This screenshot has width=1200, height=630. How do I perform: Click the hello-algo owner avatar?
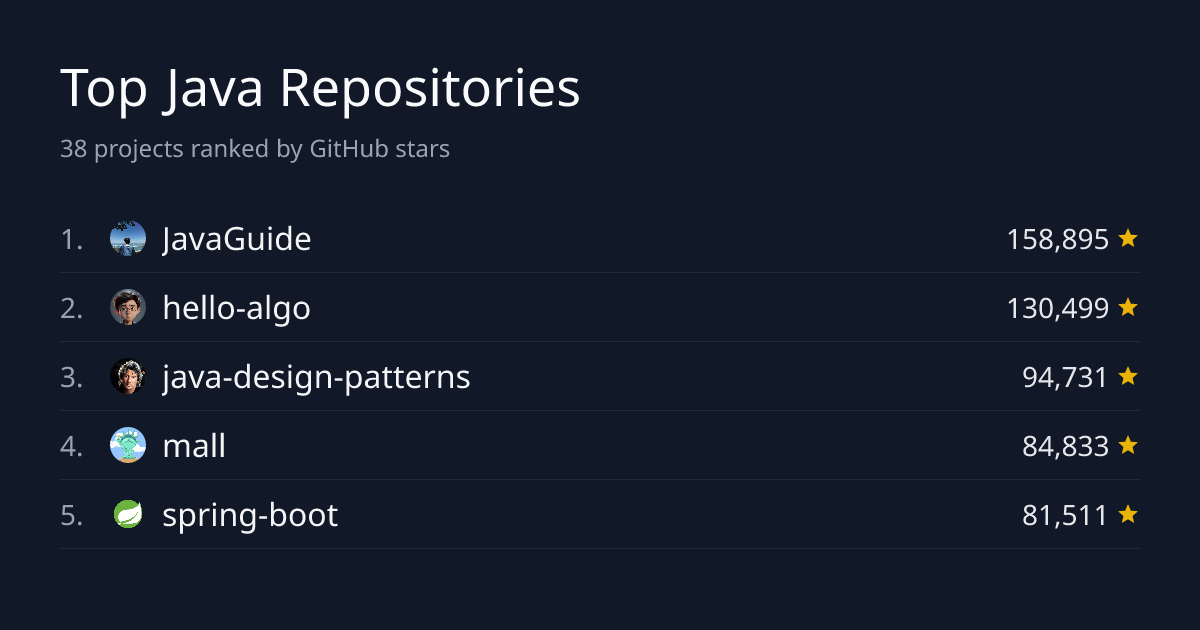click(x=128, y=308)
